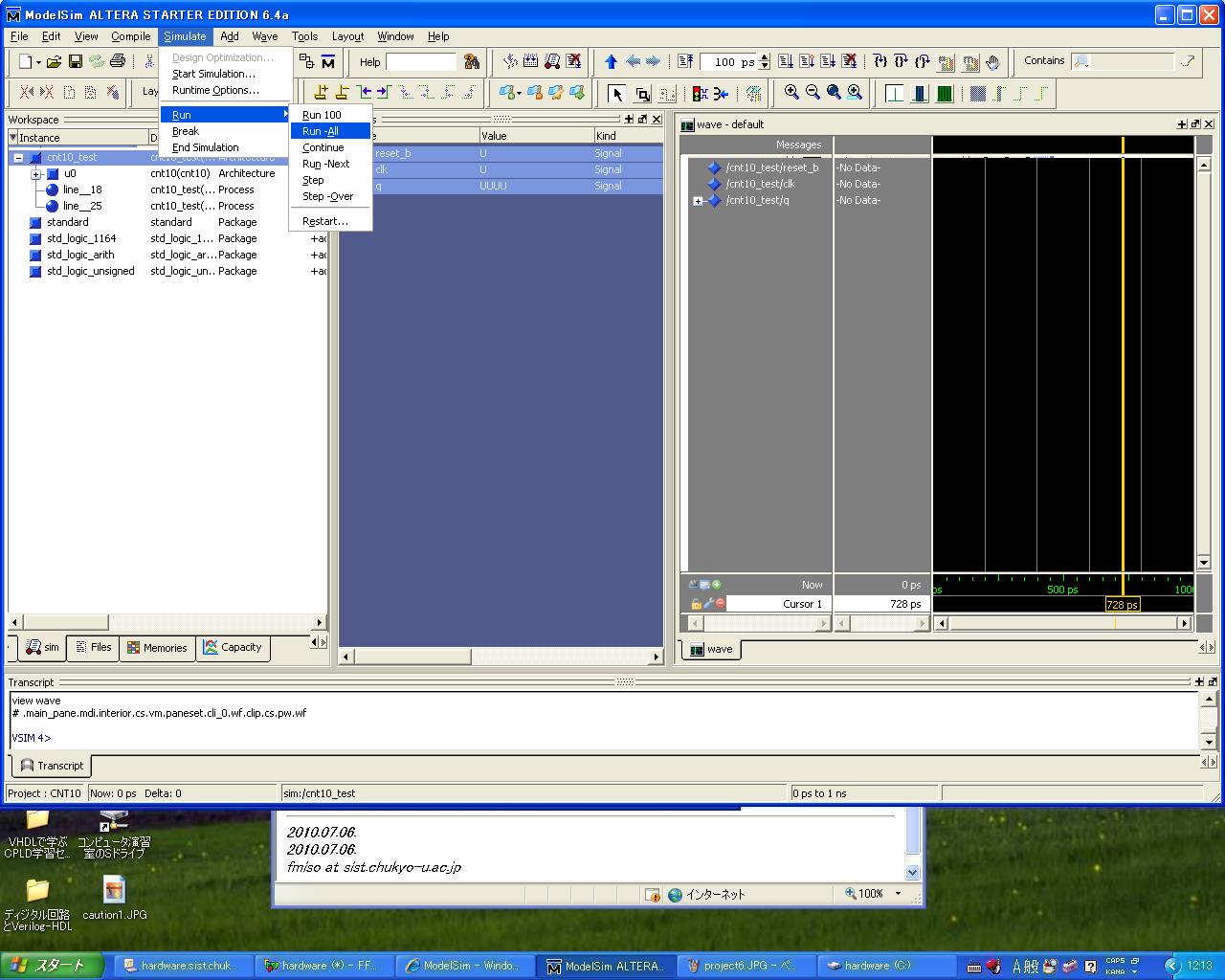
Task: Click the Find previous transition icon
Action: [x=364, y=93]
